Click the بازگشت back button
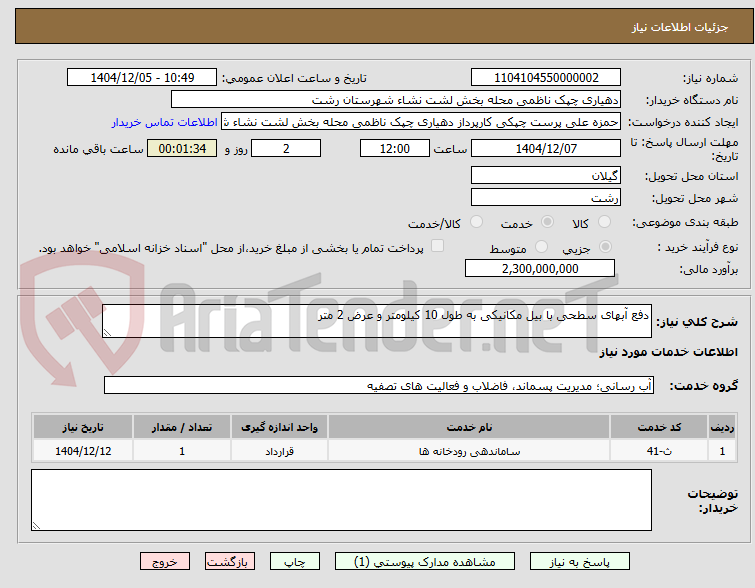 coord(230,562)
